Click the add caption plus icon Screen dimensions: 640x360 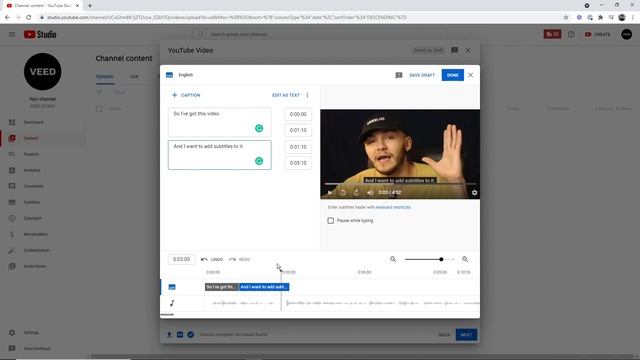(174, 95)
